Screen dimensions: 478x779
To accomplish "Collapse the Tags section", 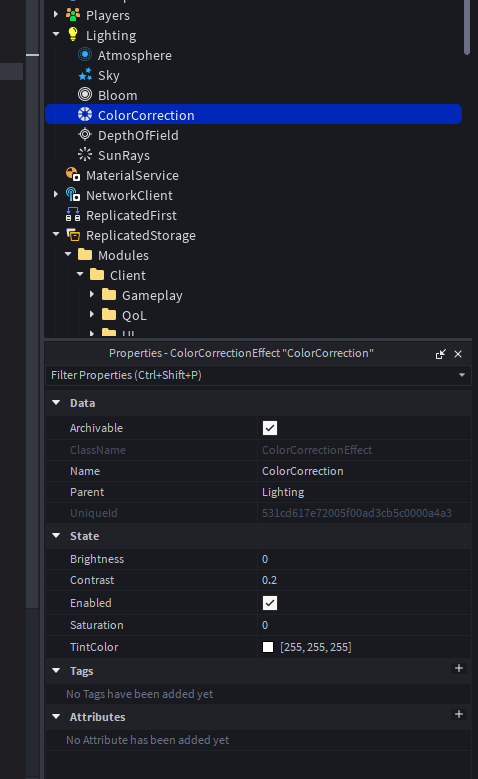I will coord(56,671).
